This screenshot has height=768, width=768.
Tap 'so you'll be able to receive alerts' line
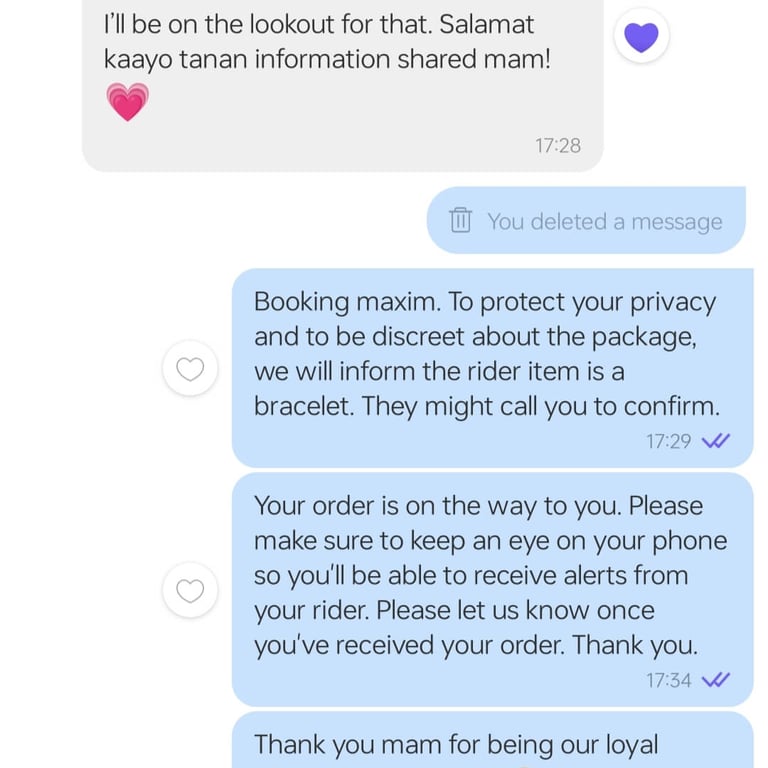point(470,576)
